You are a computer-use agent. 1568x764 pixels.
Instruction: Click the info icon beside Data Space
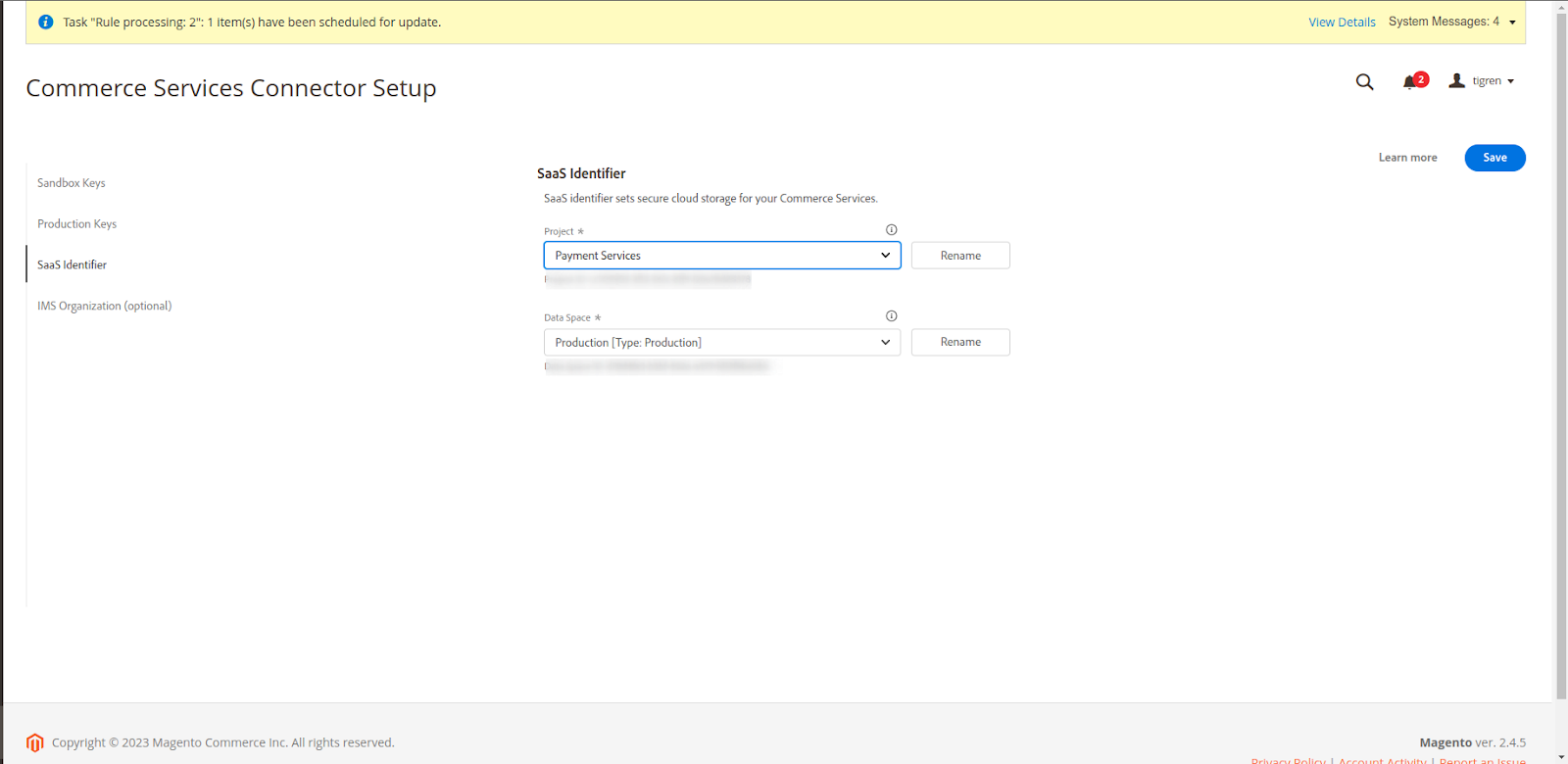891,316
